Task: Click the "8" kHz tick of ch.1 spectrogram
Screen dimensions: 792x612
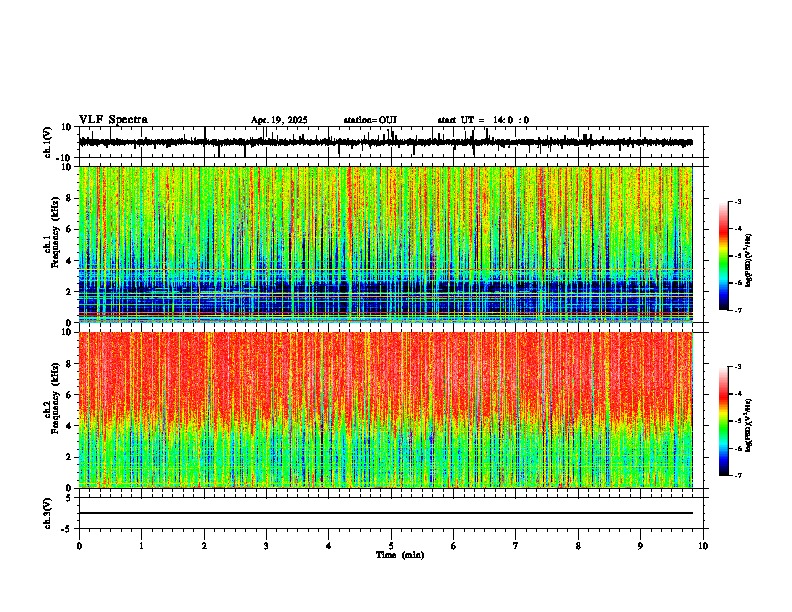Action: [x=70, y=198]
